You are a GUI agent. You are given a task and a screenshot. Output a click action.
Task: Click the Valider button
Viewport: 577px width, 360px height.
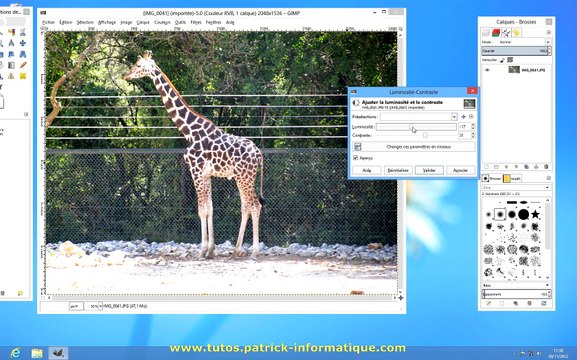coord(429,170)
